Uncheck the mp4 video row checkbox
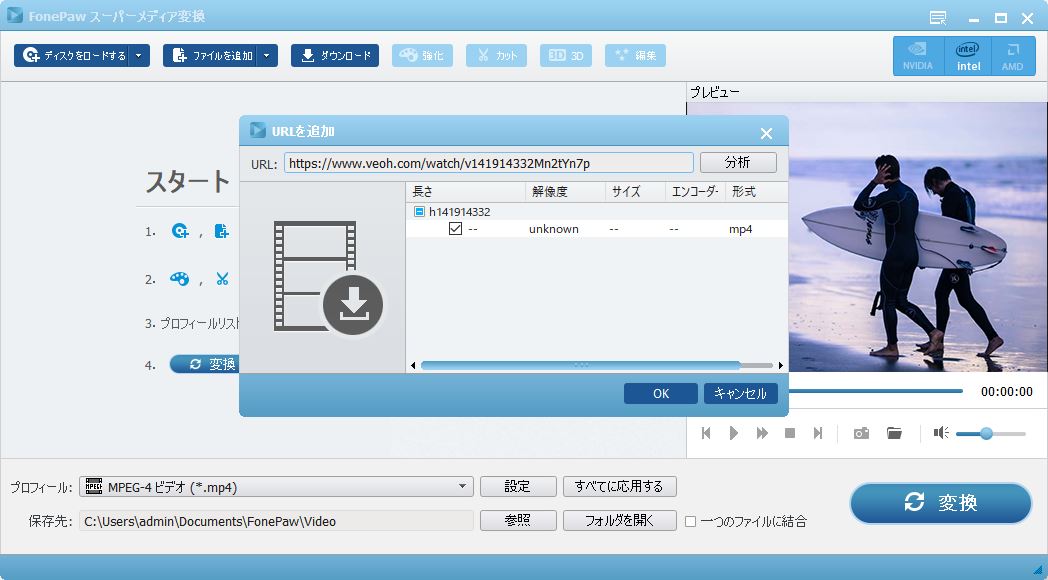The image size is (1048, 580). click(x=455, y=229)
